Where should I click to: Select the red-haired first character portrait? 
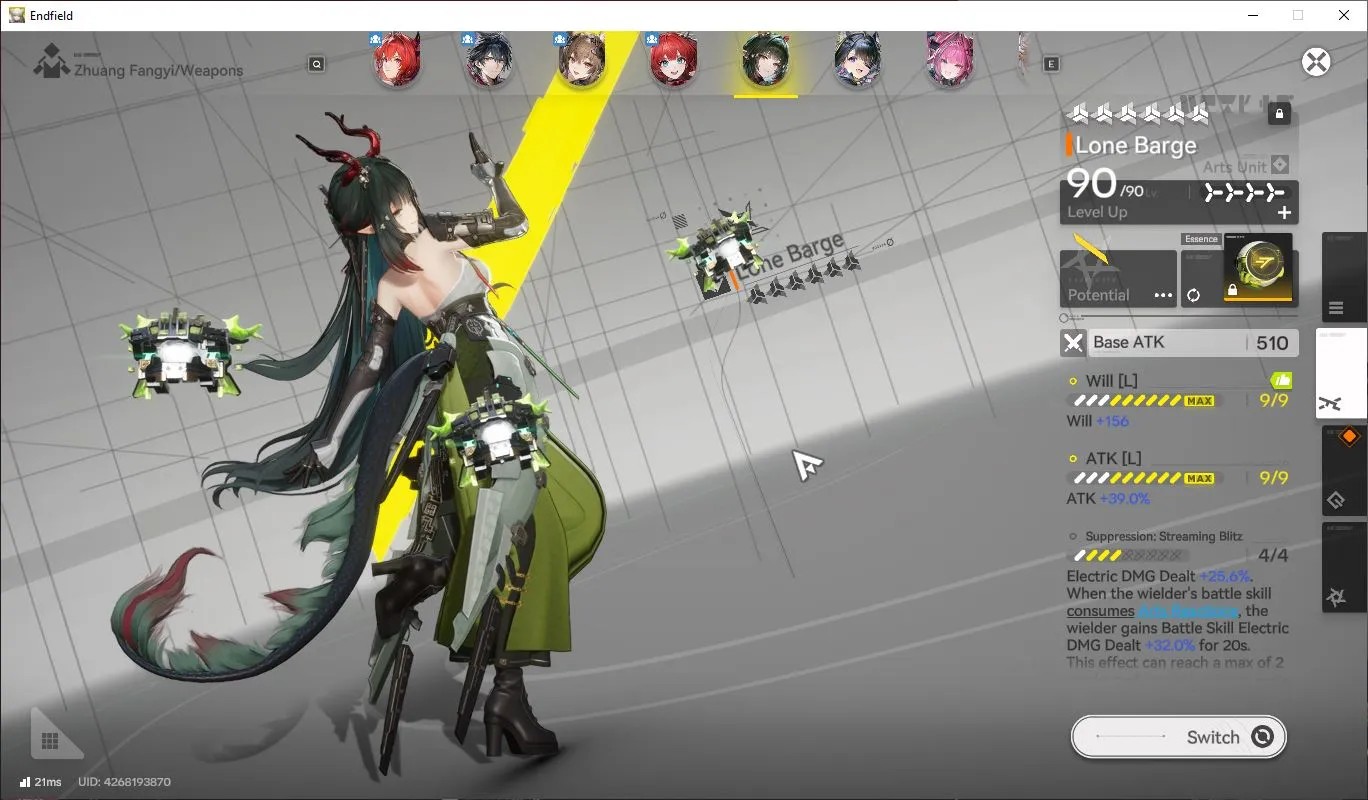[x=396, y=61]
